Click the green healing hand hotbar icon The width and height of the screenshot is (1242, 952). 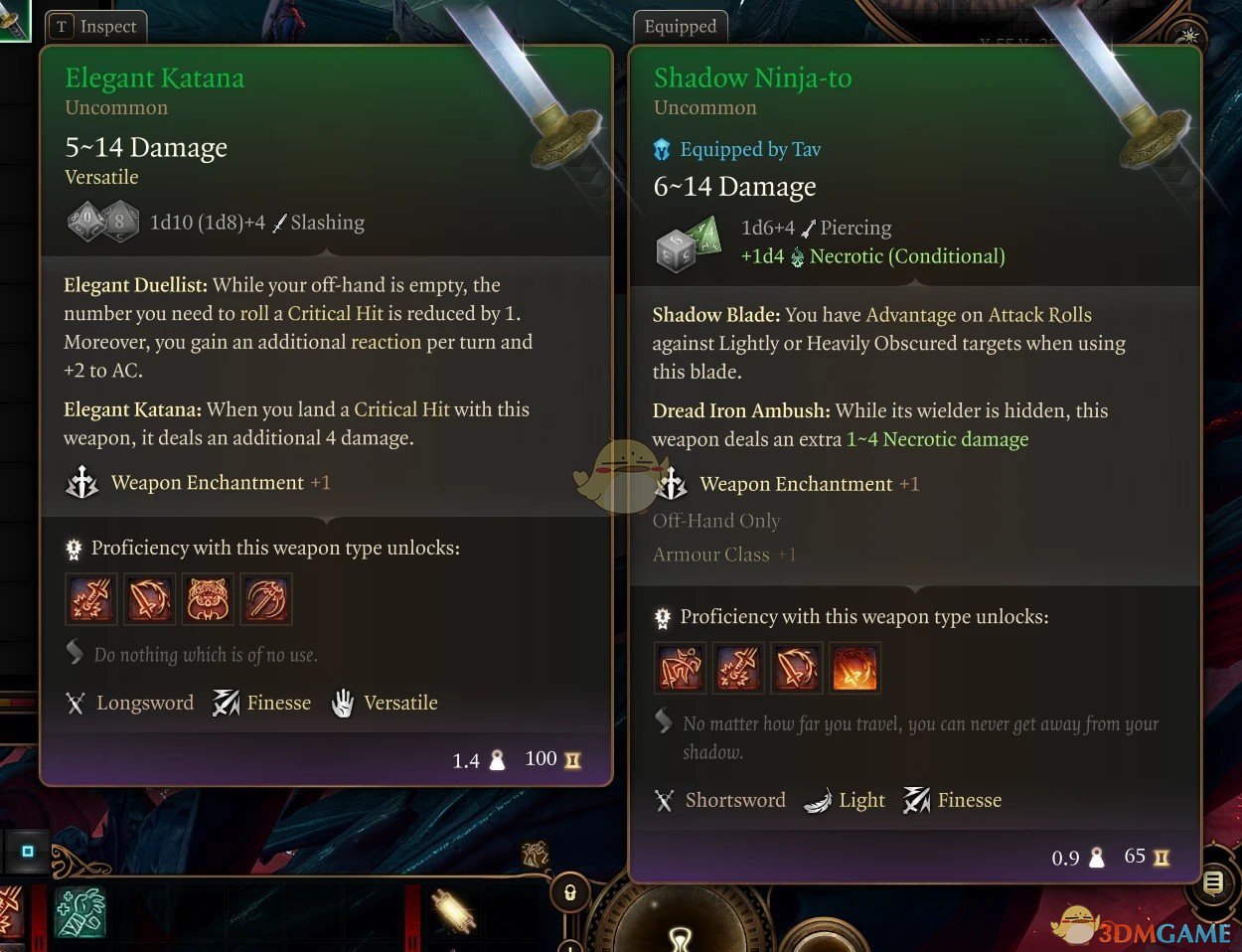click(80, 912)
